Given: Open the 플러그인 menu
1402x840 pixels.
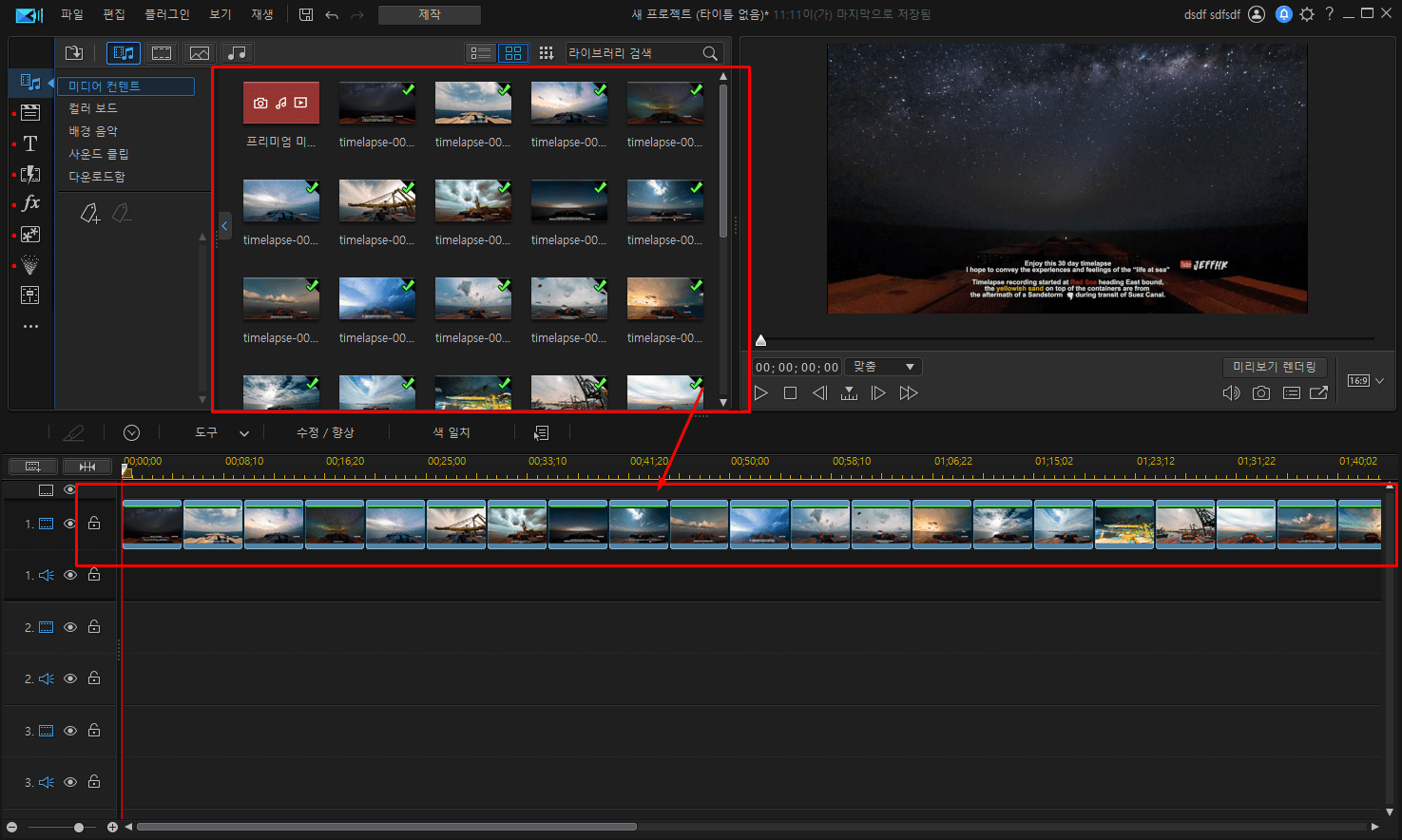Looking at the screenshot, I should (x=167, y=14).
